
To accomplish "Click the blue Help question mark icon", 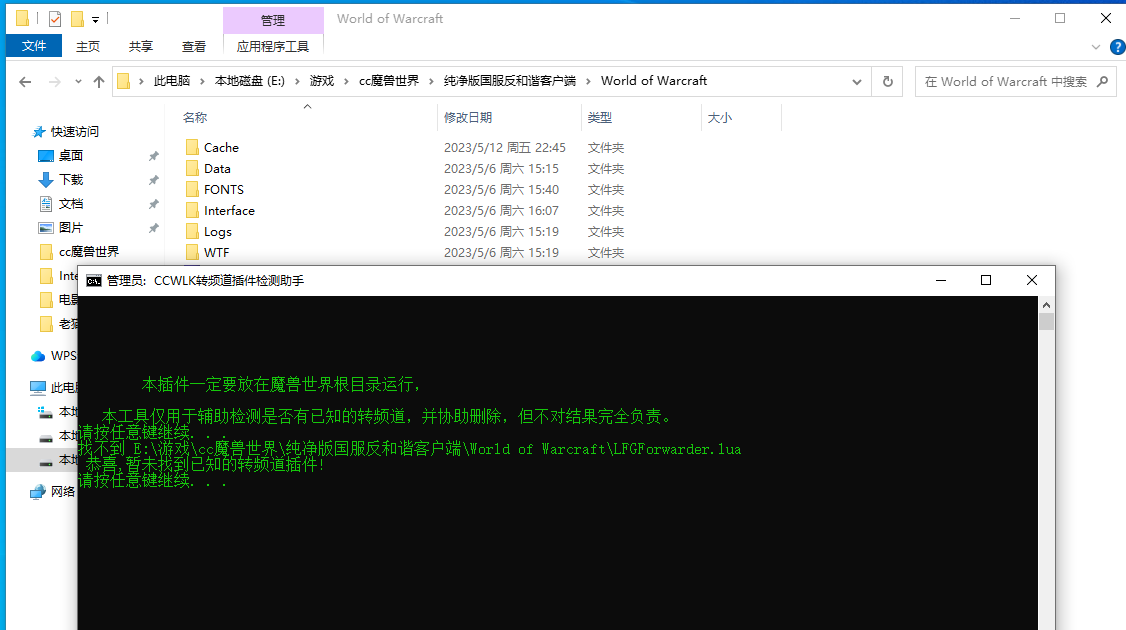I will 1117,46.
